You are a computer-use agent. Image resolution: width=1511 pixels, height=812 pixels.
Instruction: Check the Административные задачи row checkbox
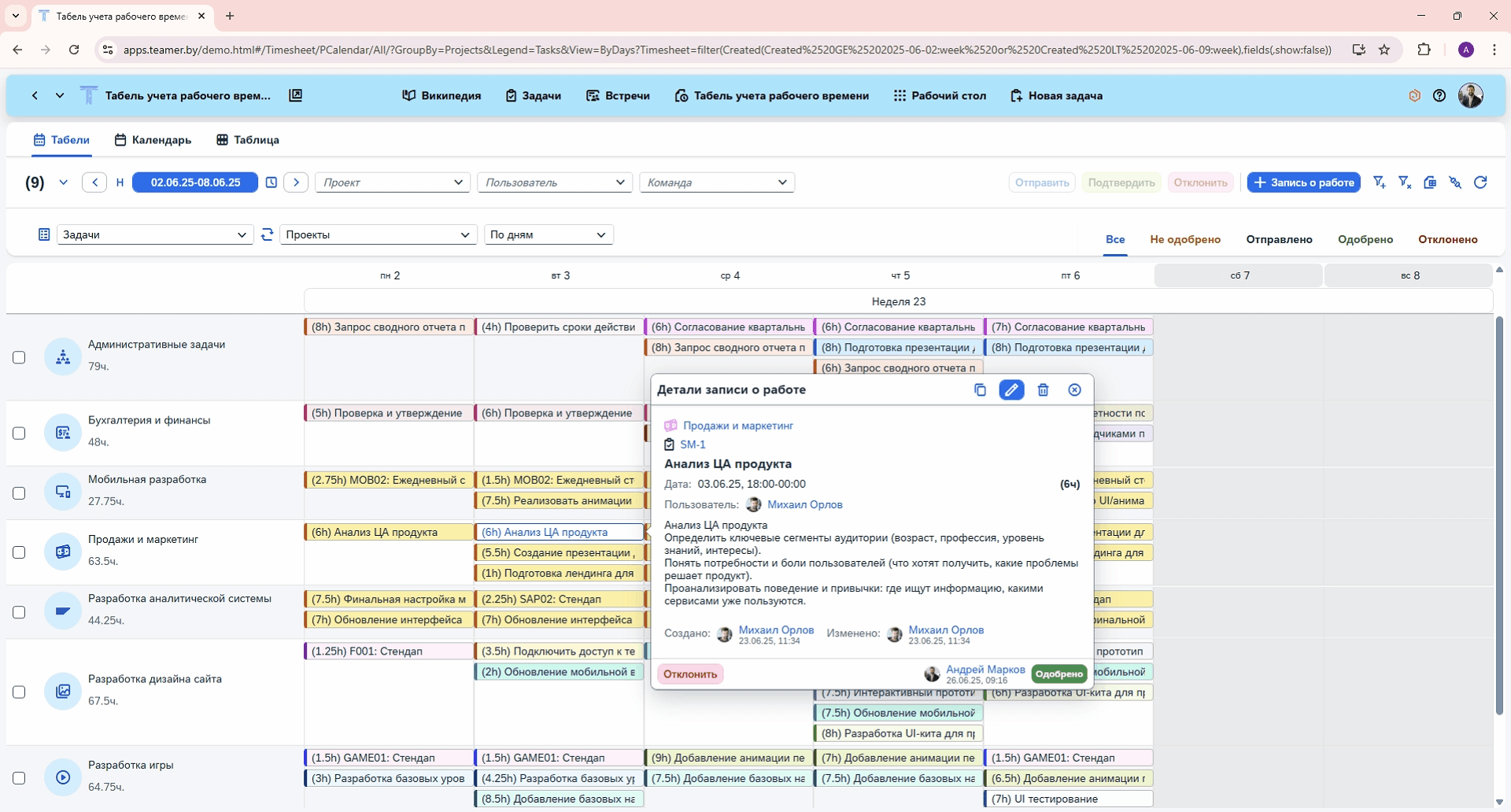pyautogui.click(x=20, y=358)
